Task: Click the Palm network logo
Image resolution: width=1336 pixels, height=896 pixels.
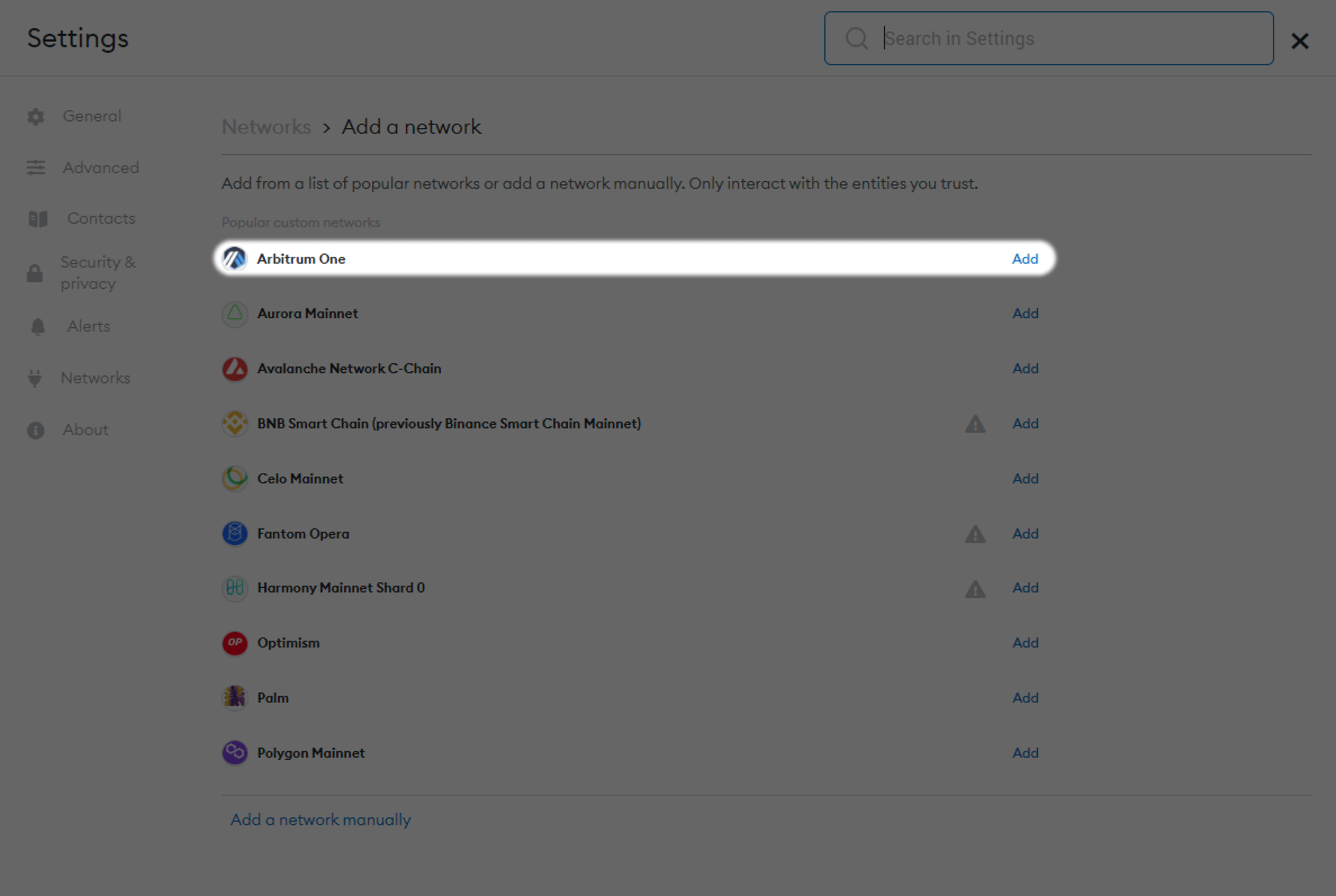Action: [x=234, y=698]
